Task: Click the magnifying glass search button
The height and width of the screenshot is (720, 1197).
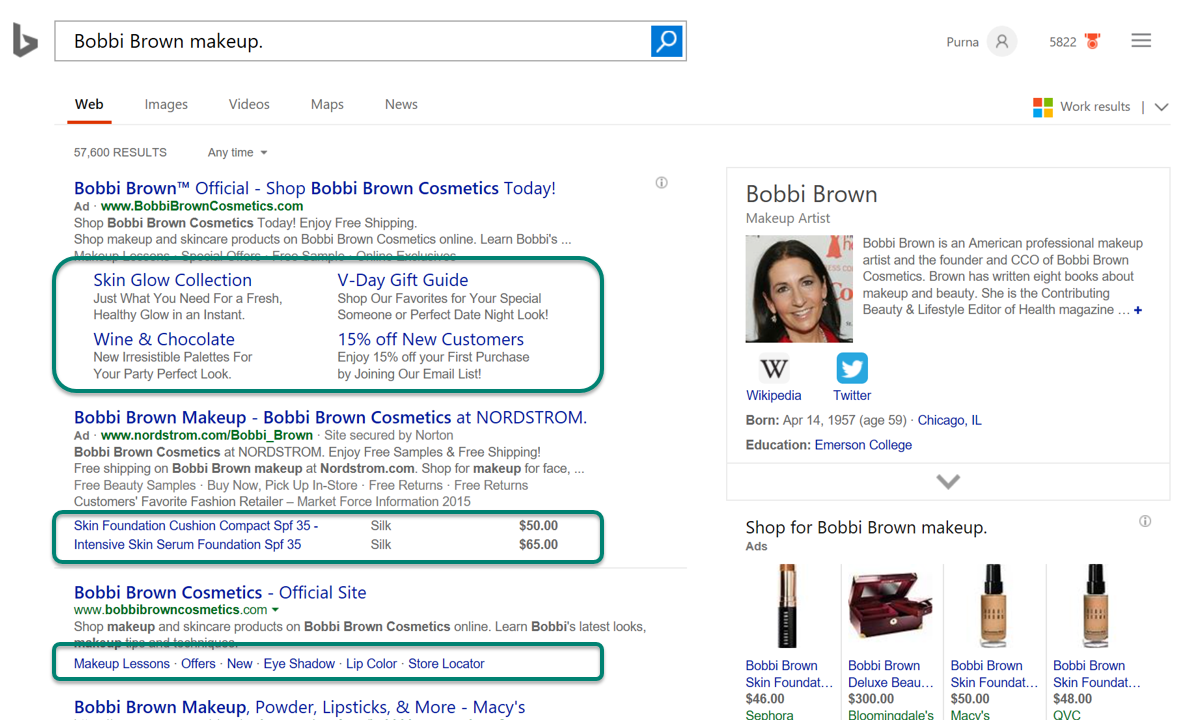Action: point(666,41)
